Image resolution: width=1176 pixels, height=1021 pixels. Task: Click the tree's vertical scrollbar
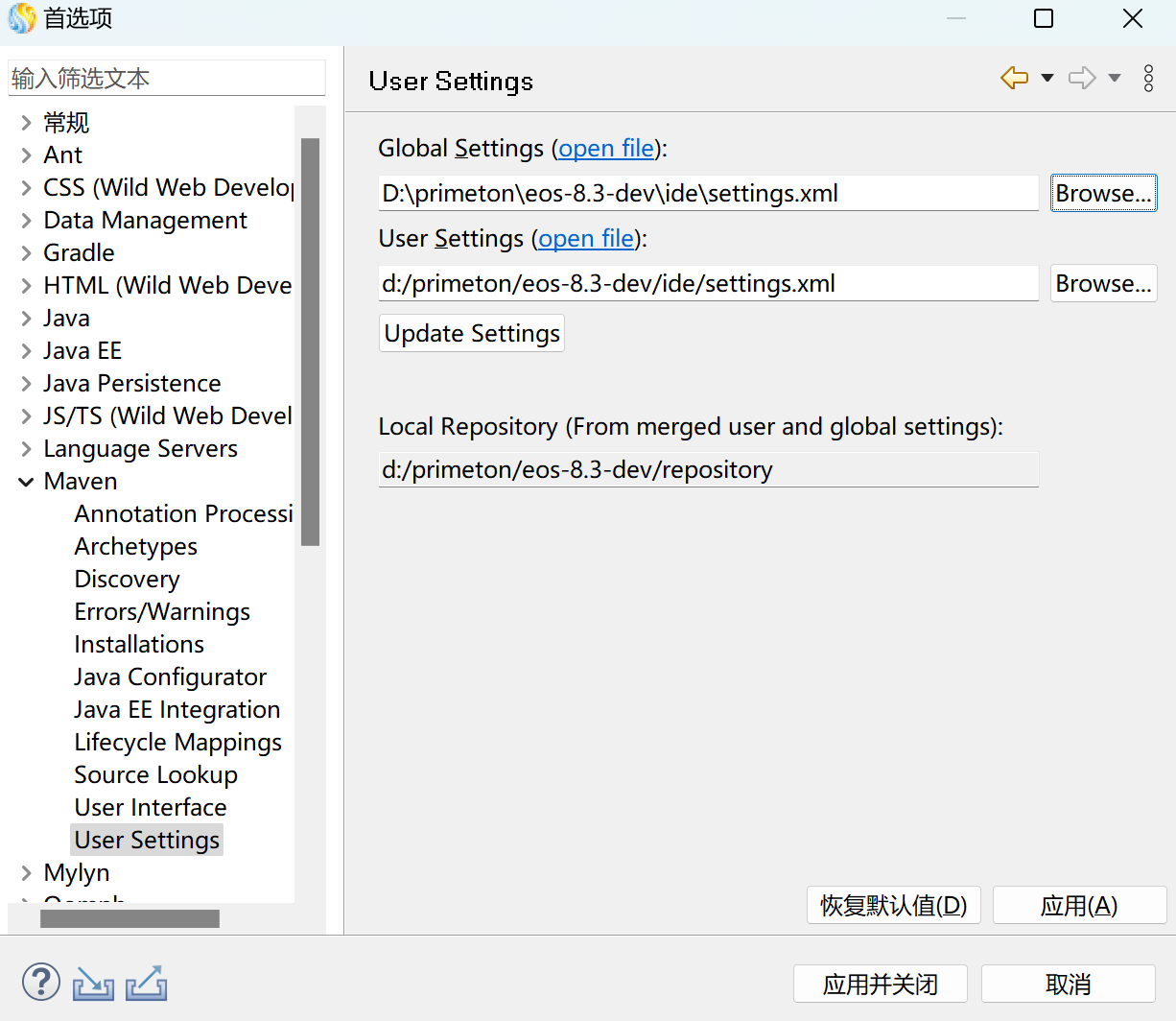pos(310,341)
